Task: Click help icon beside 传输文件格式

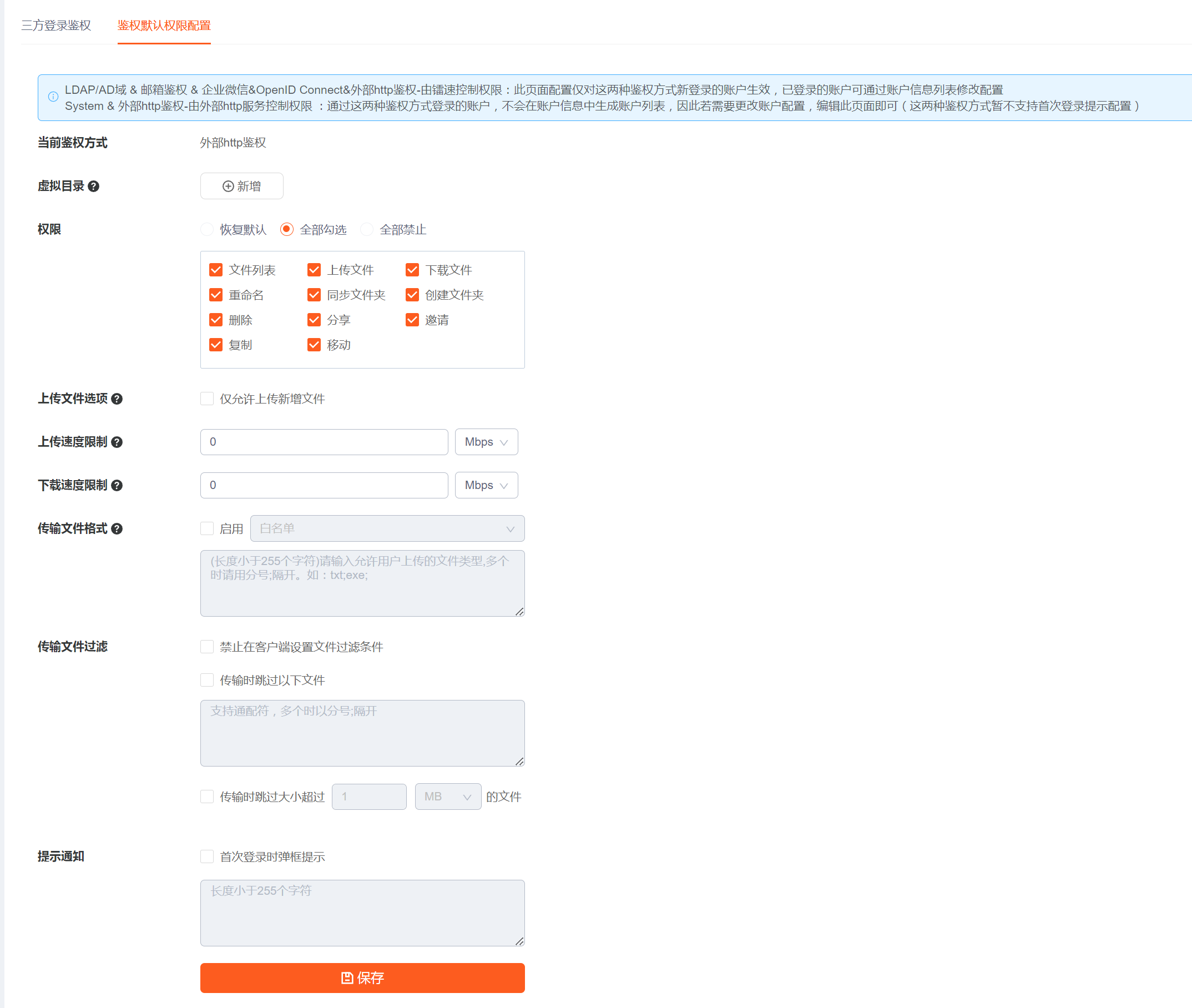Action: click(117, 529)
